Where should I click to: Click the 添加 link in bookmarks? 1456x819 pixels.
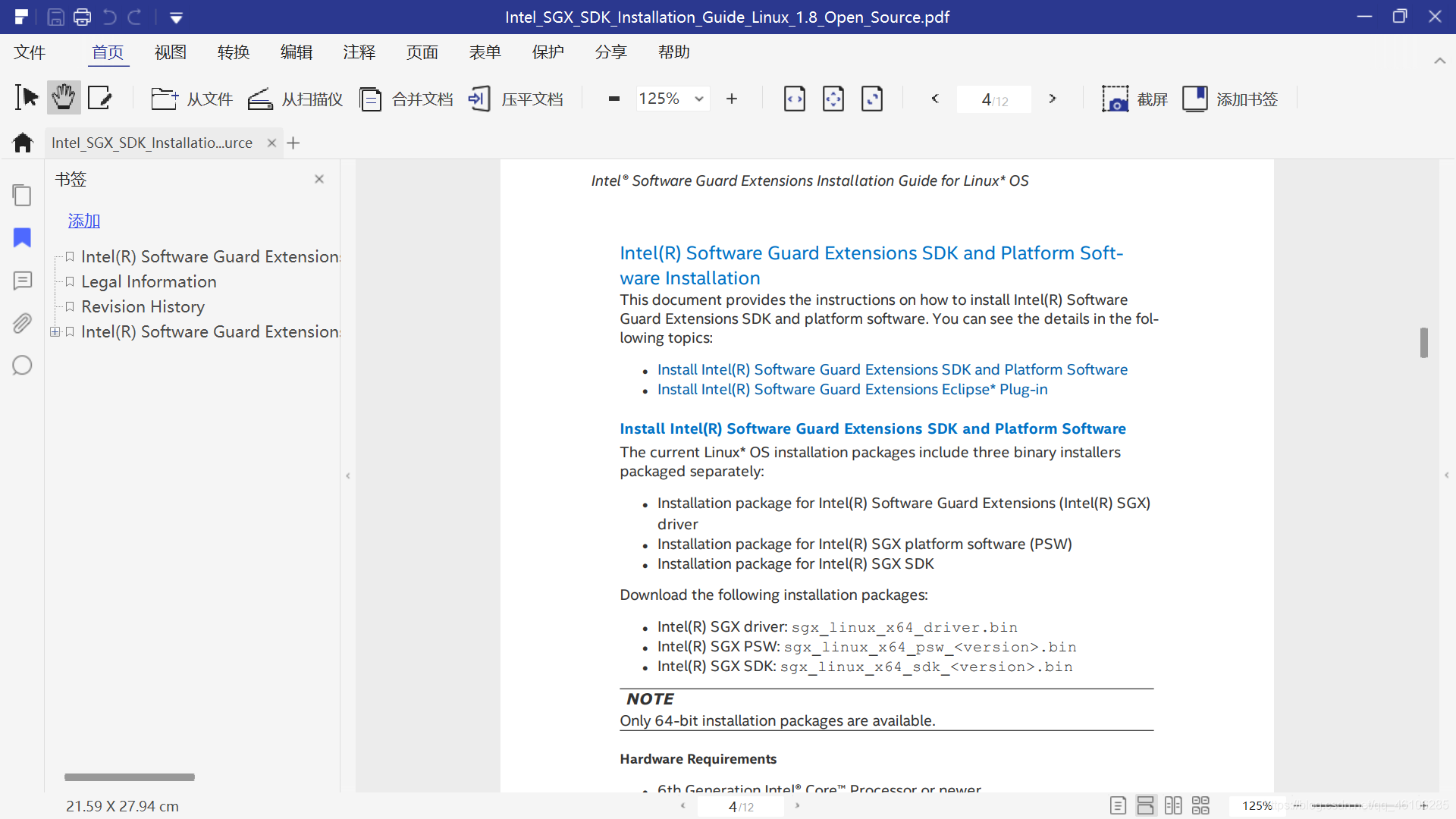(83, 221)
